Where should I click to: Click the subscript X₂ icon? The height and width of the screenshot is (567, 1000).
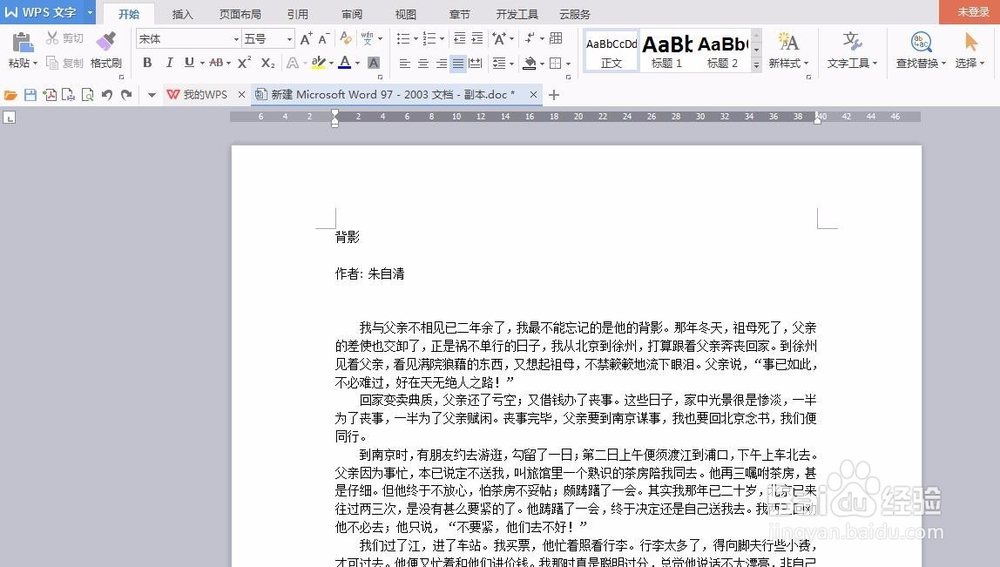(x=268, y=63)
